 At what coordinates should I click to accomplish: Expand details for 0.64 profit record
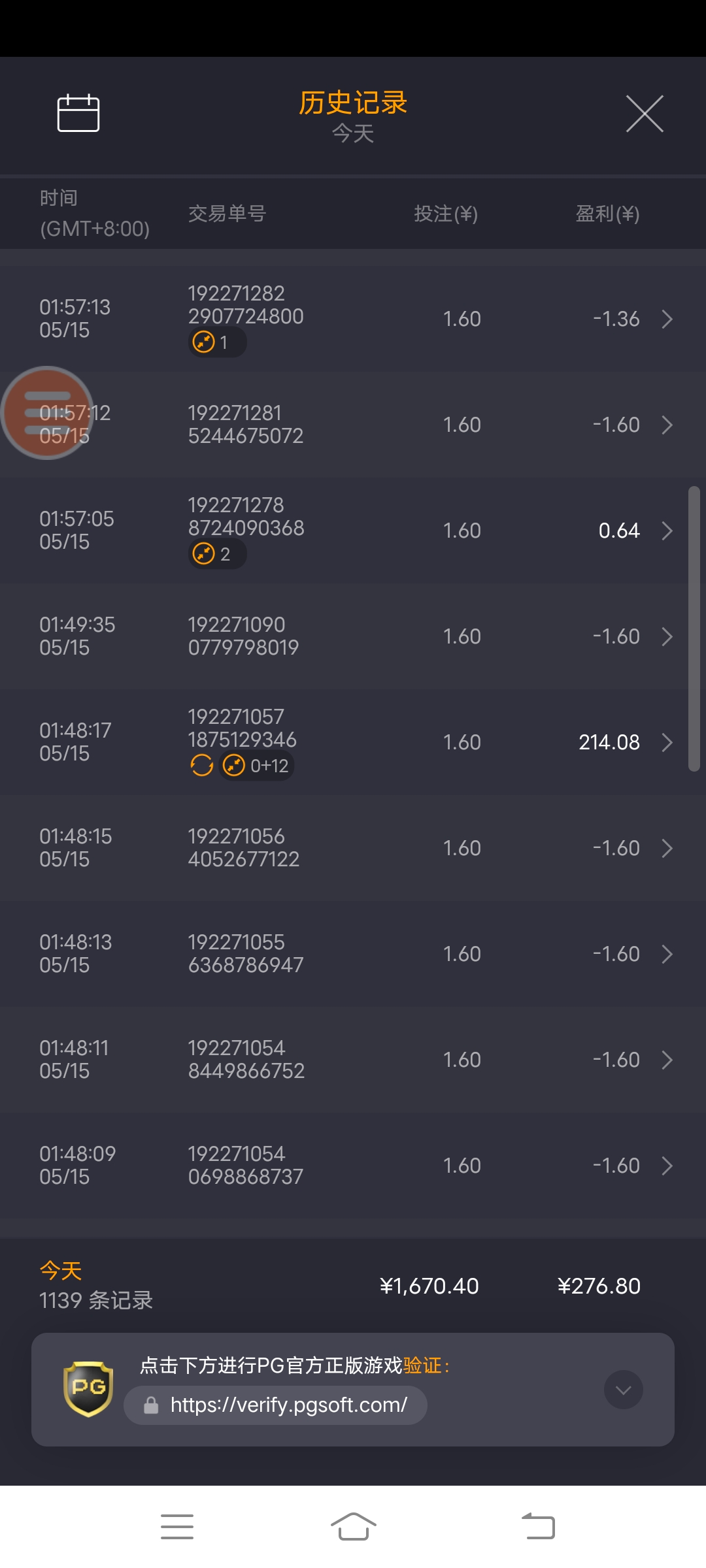[667, 531]
